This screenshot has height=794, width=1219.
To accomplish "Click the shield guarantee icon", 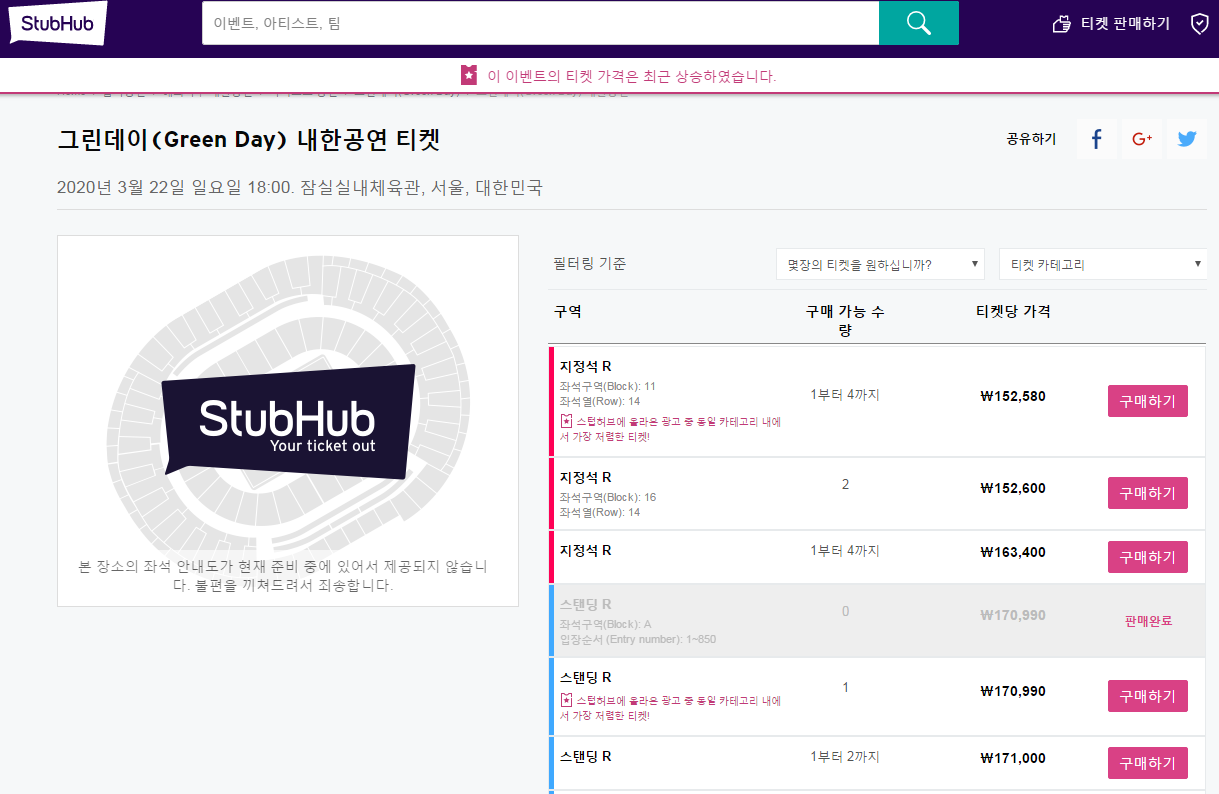I will pos(1199,23).
